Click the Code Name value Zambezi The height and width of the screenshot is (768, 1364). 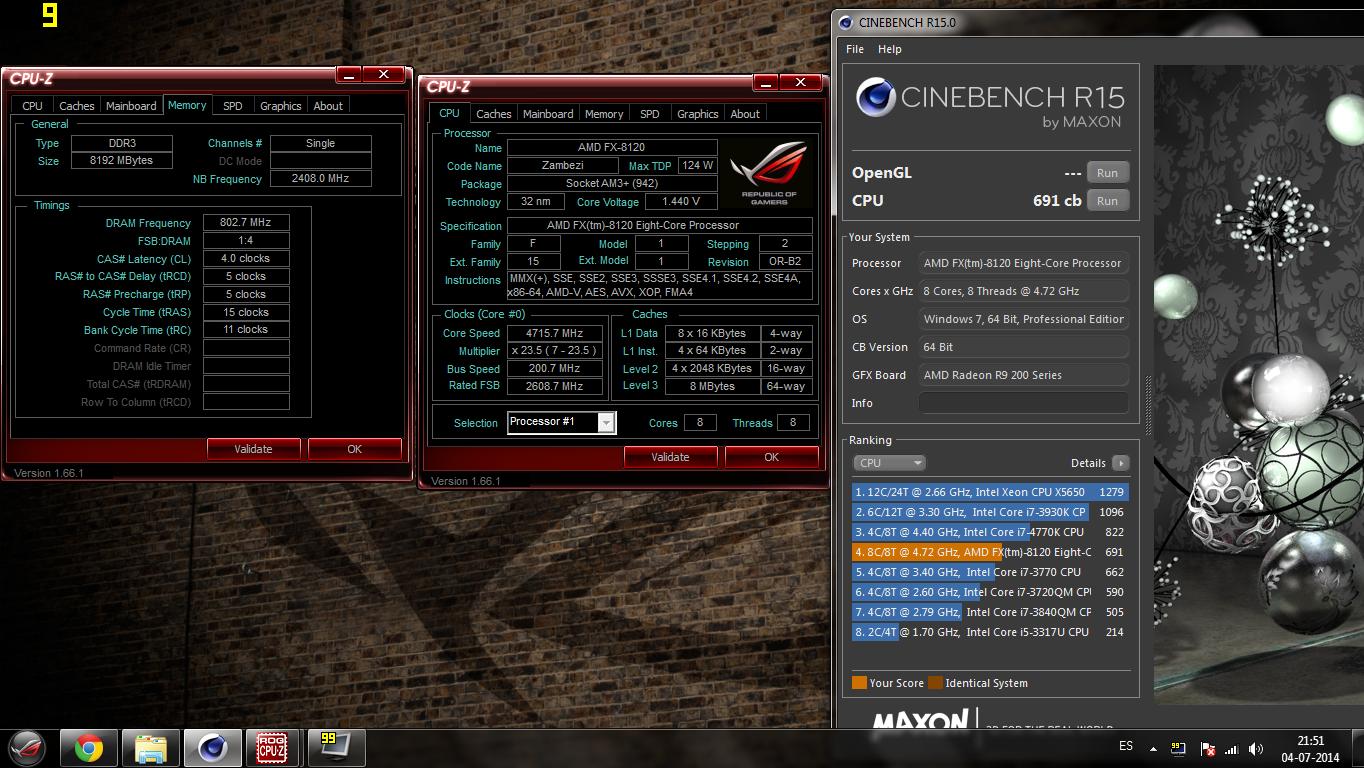563,166
